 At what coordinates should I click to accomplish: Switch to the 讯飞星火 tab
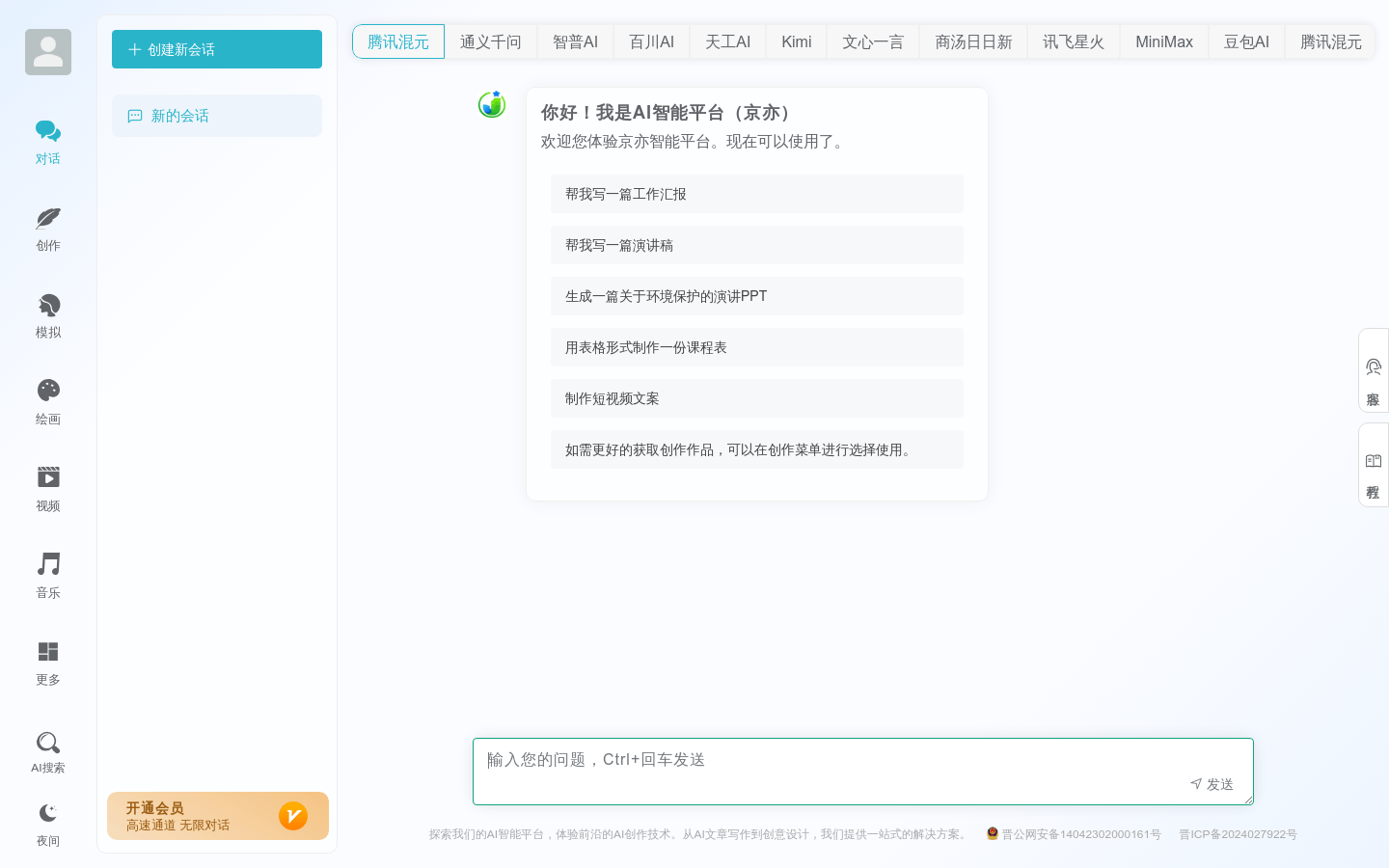tap(1074, 41)
